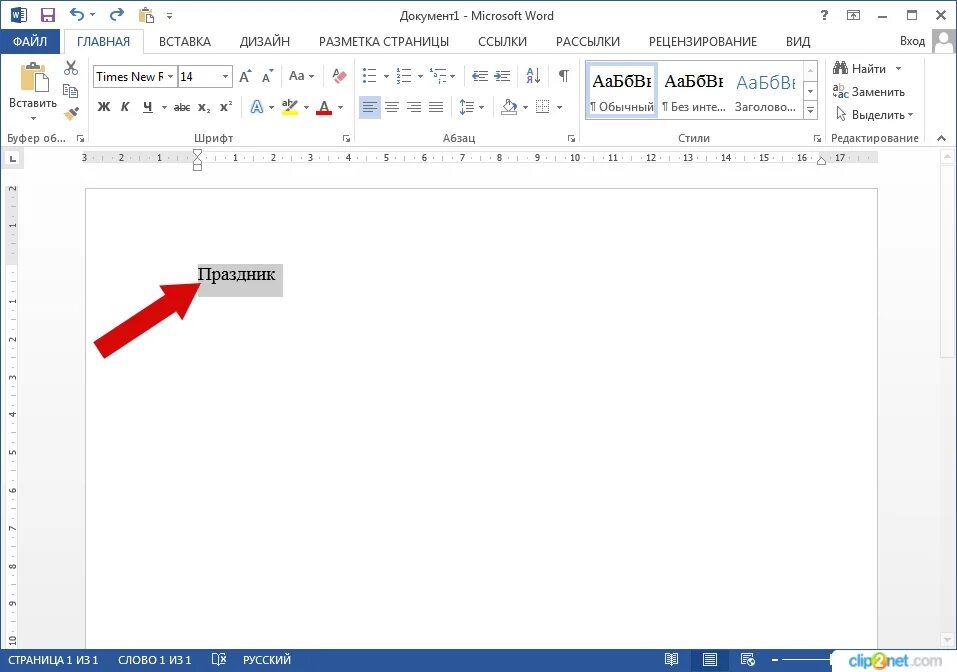Screen dimensions: 957x672
Task: Save the document with the floppy disk icon
Action: 48,15
